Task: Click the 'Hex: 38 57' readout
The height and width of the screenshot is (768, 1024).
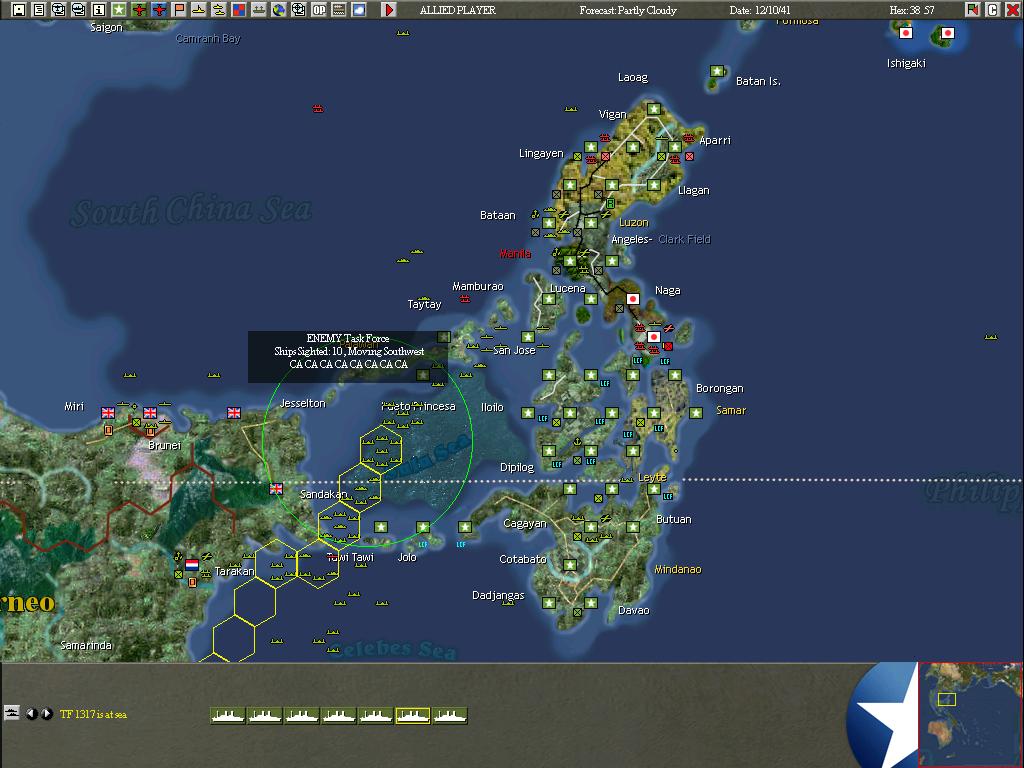Action: point(912,10)
